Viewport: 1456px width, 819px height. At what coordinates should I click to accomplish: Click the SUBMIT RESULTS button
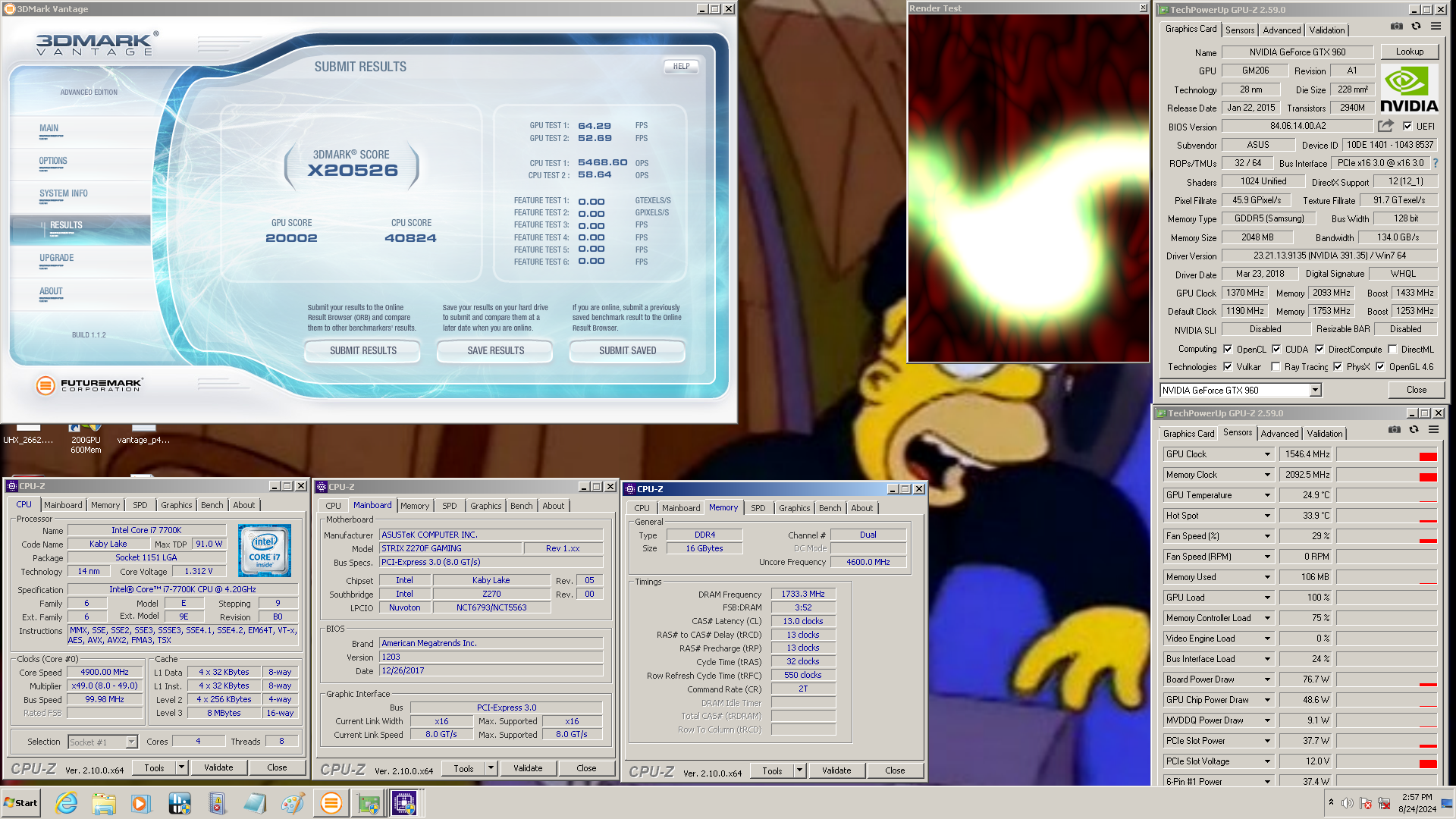(x=362, y=351)
